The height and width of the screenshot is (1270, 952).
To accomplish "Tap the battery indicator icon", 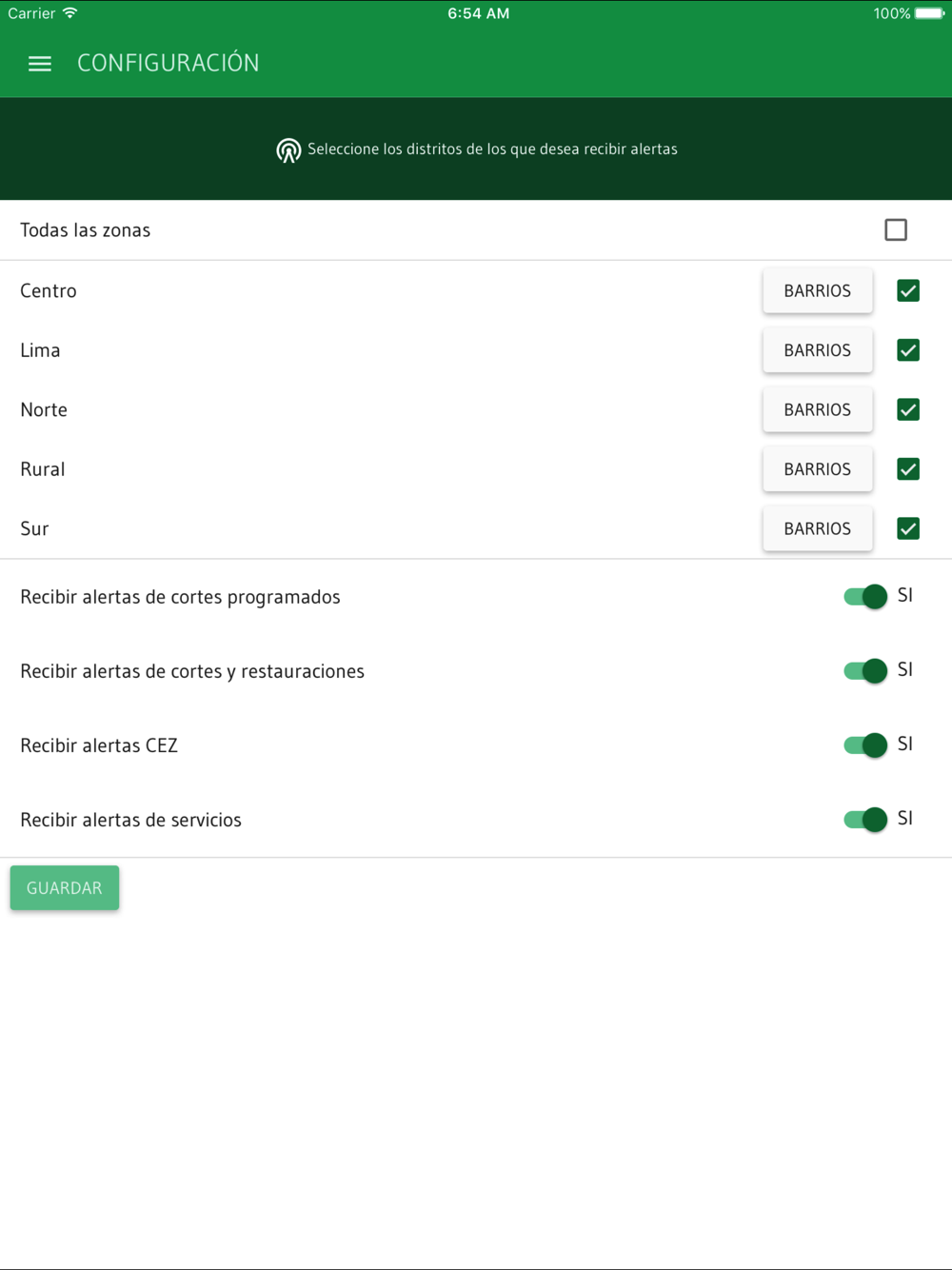I will [x=930, y=13].
